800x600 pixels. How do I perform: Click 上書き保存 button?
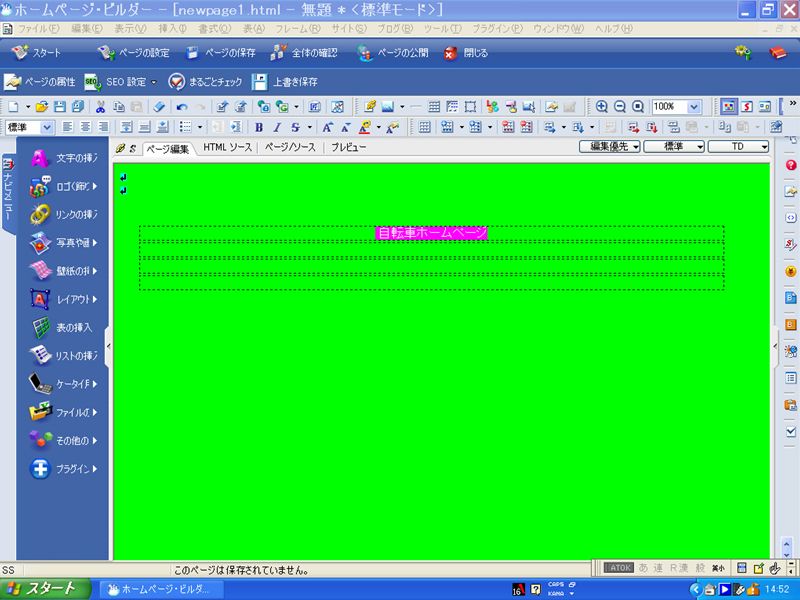coord(285,82)
